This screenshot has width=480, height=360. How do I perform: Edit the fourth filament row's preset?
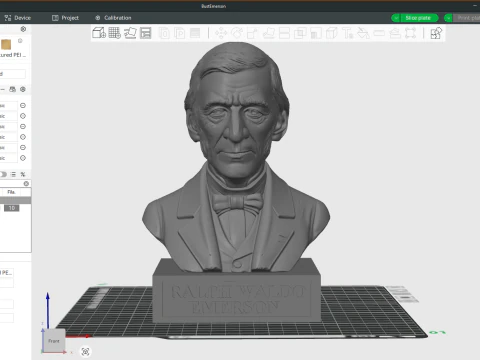(x=23, y=137)
